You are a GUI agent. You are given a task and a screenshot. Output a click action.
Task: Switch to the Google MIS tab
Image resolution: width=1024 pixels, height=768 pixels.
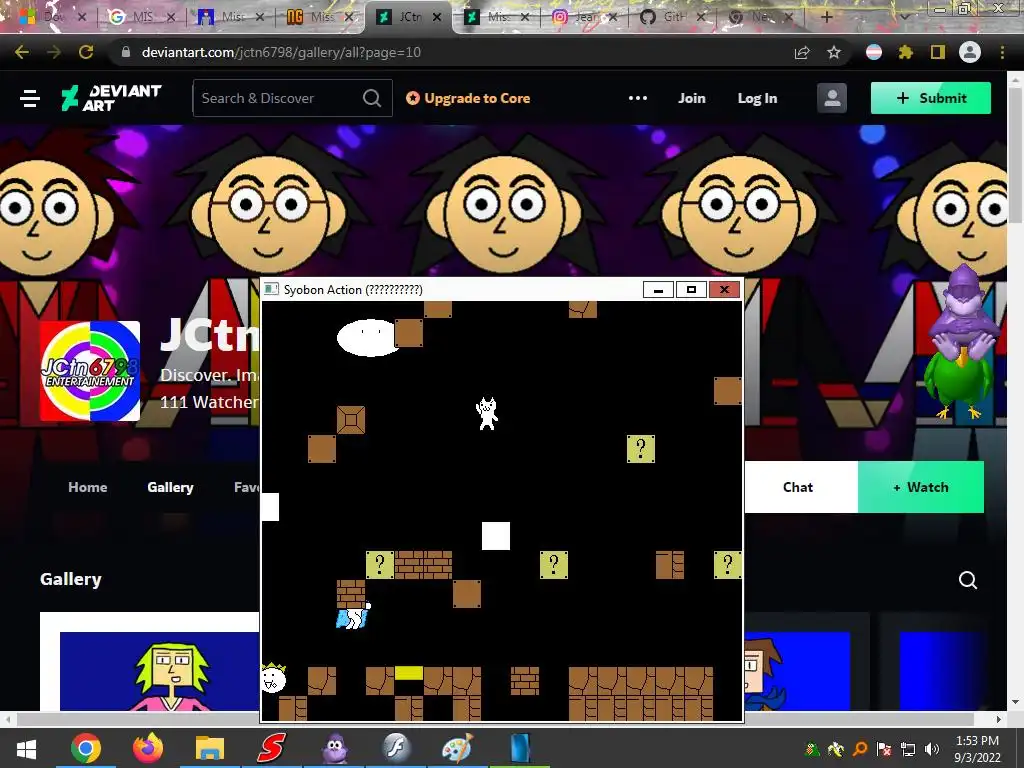[143, 17]
